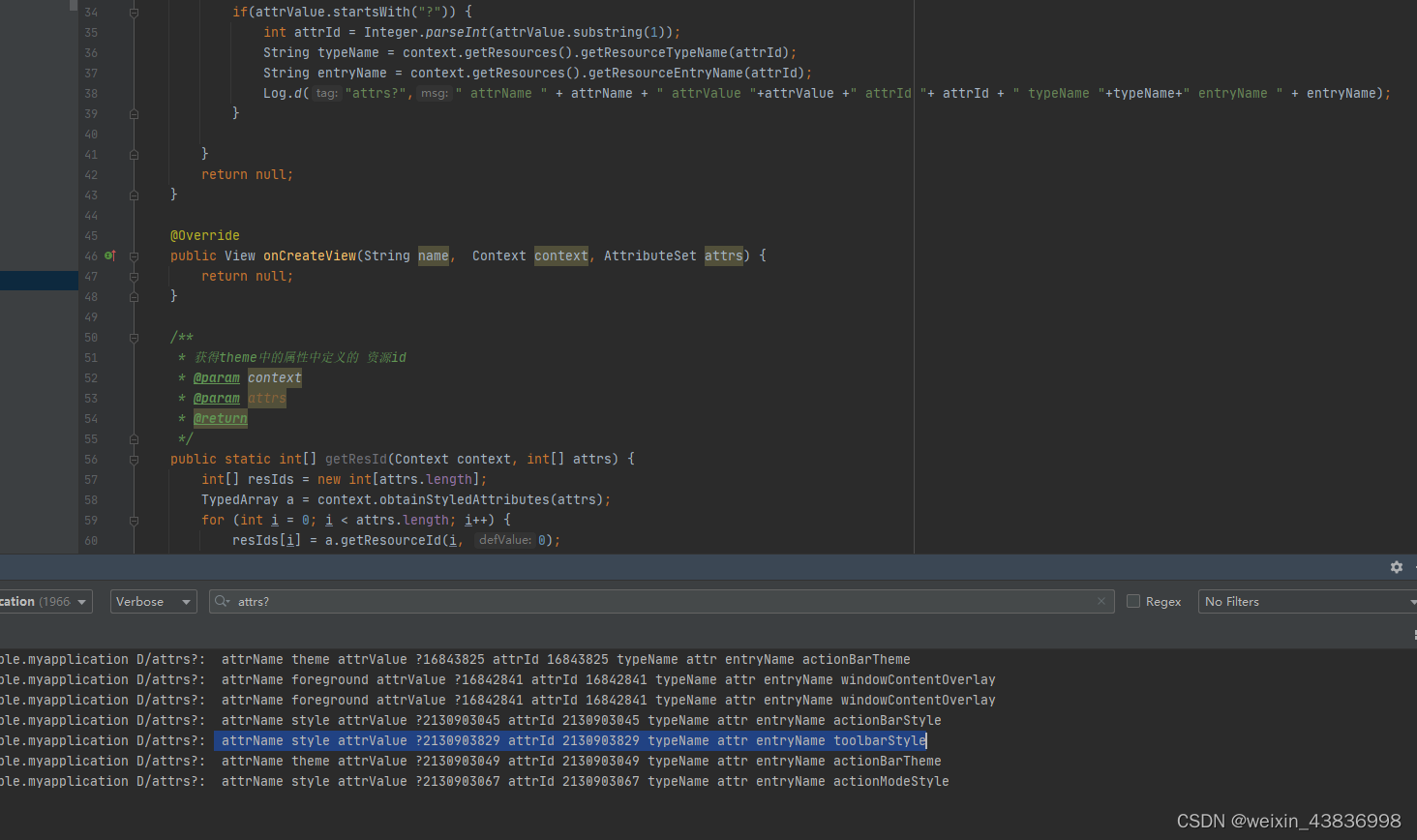
Task: Click Integer.parseInt on line 35
Action: pyautogui.click(x=426, y=32)
